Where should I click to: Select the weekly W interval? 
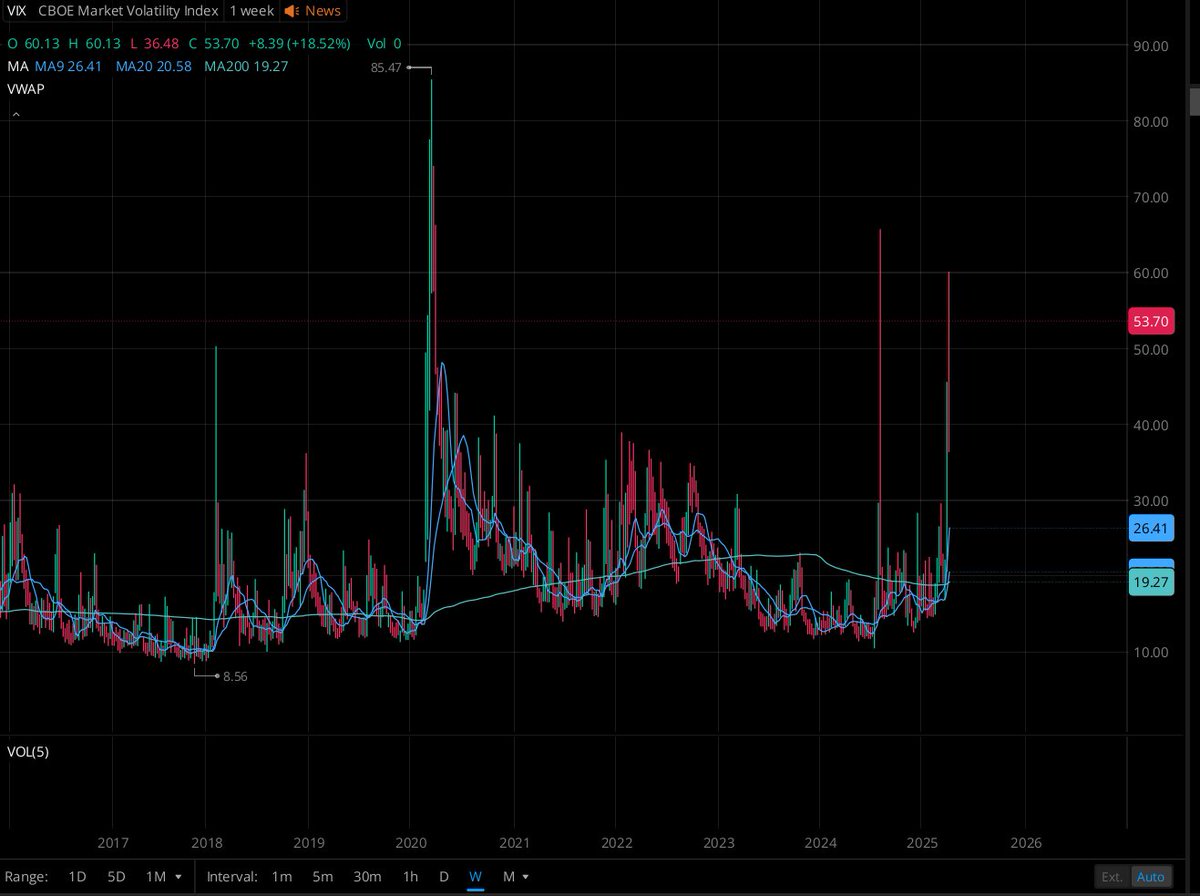(476, 877)
